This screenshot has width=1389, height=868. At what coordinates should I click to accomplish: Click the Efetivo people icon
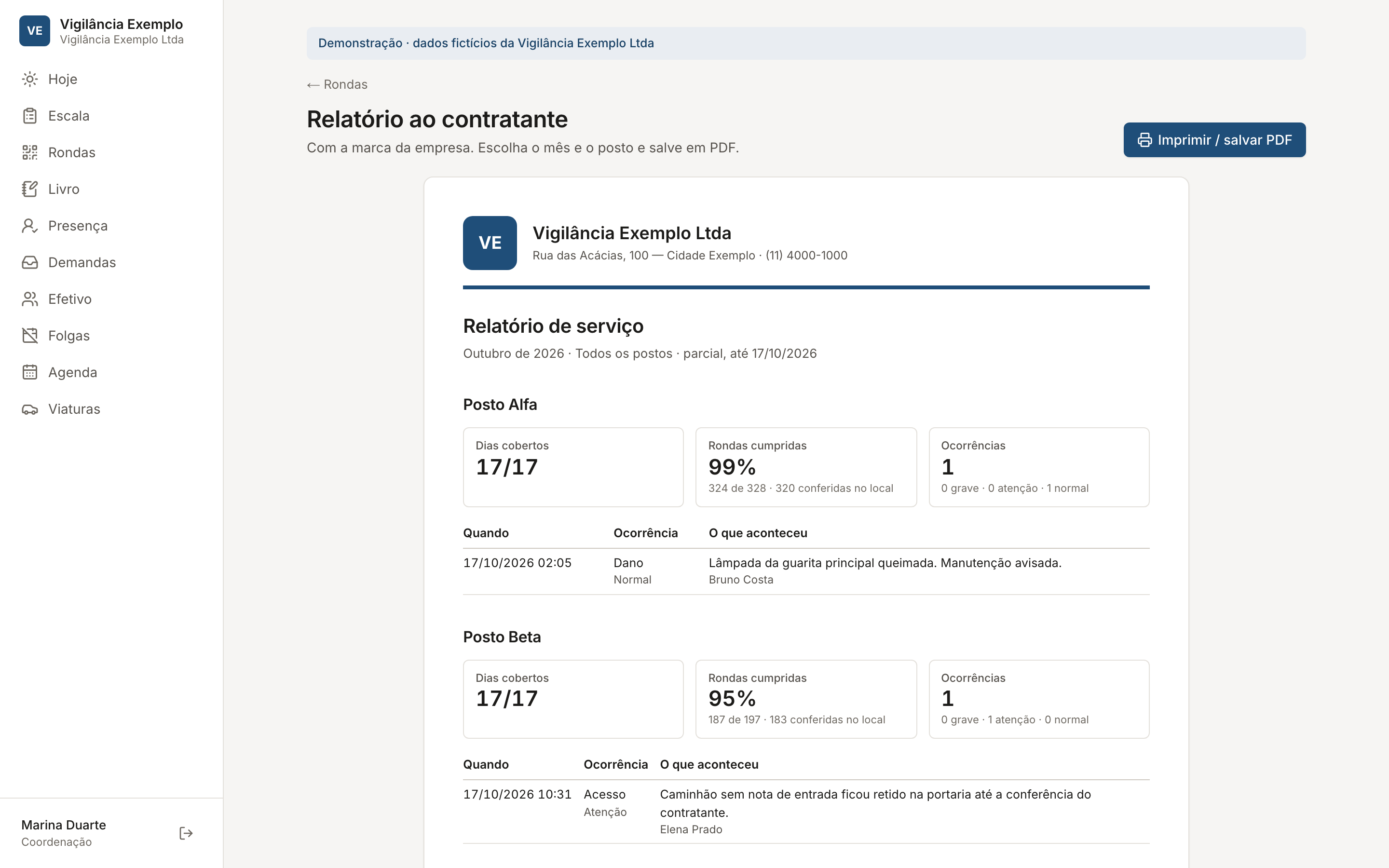30,299
